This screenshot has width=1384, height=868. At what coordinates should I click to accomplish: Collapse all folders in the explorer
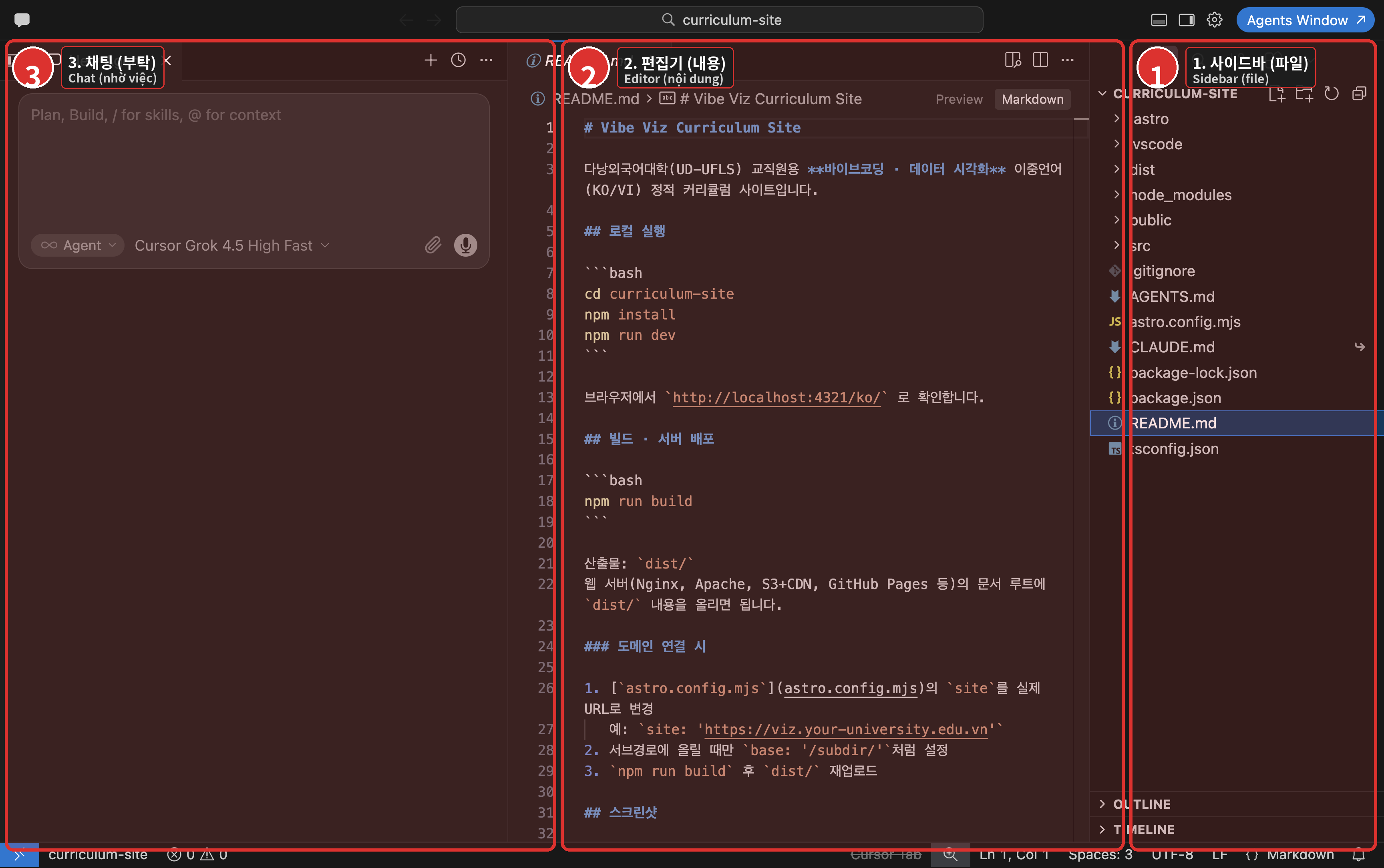point(1359,94)
